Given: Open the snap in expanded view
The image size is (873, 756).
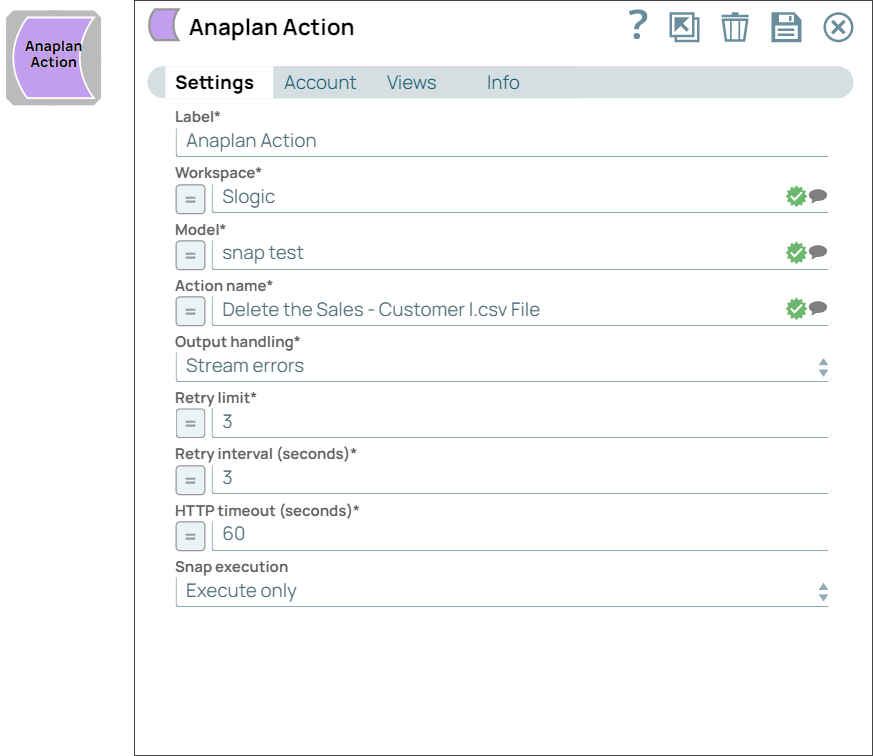Looking at the screenshot, I should tap(685, 27).
